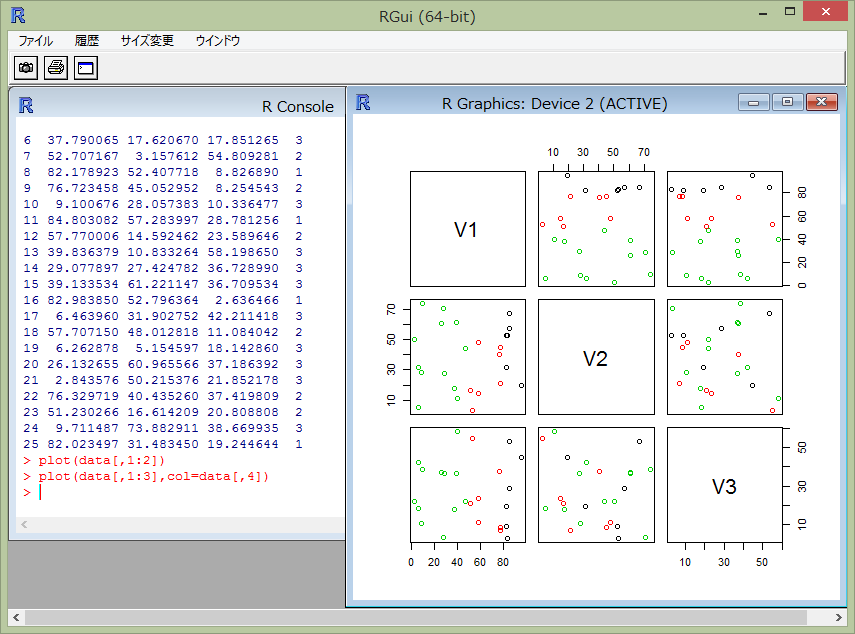Click a red data point in the bottom-left scatterplot
Image resolution: width=855 pixels, height=634 pixels.
[500, 472]
